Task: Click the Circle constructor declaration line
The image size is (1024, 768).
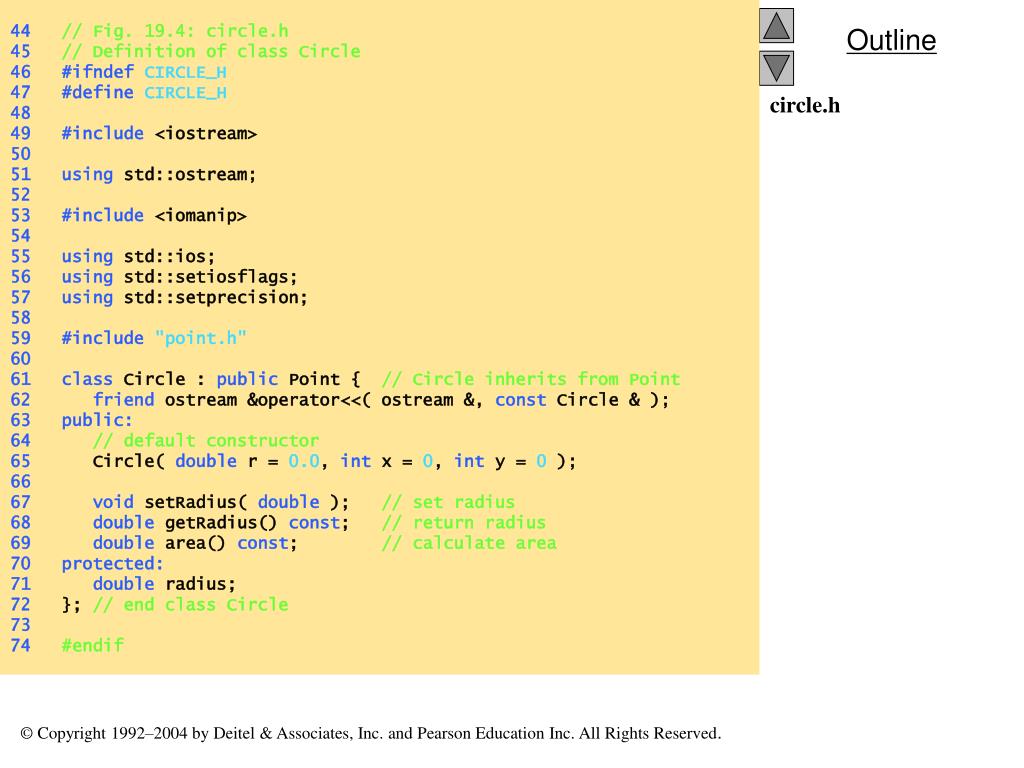Action: (334, 461)
